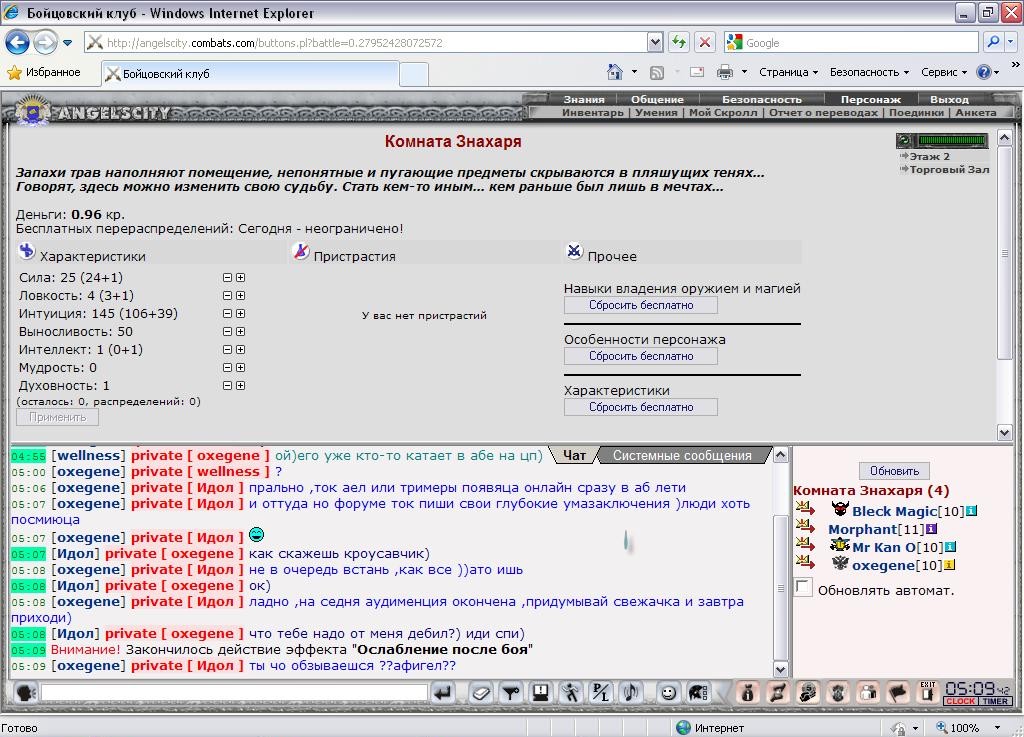Open the help question mark dropdown

[x=987, y=72]
